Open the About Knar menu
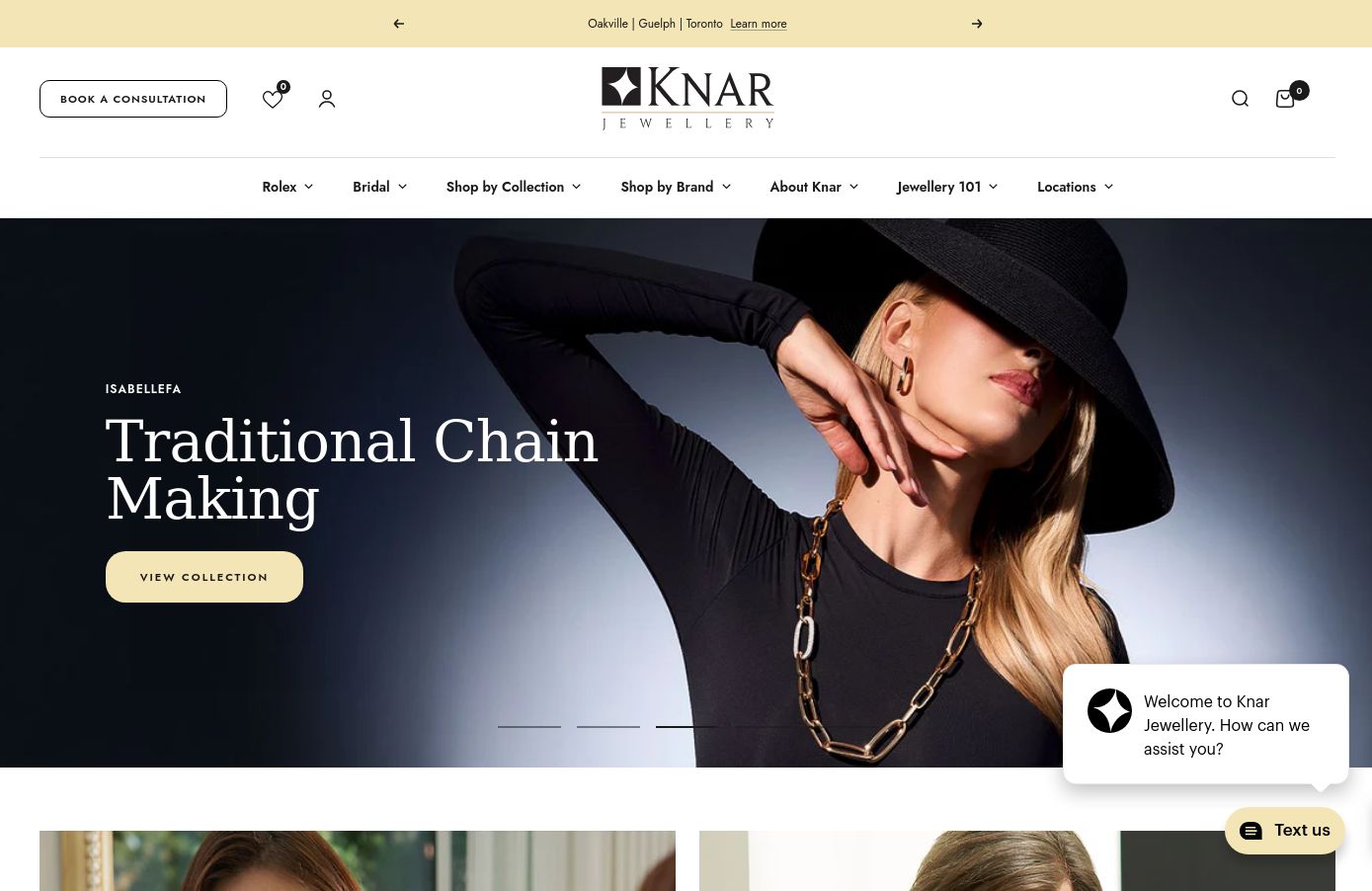1372x891 pixels. pos(814,187)
